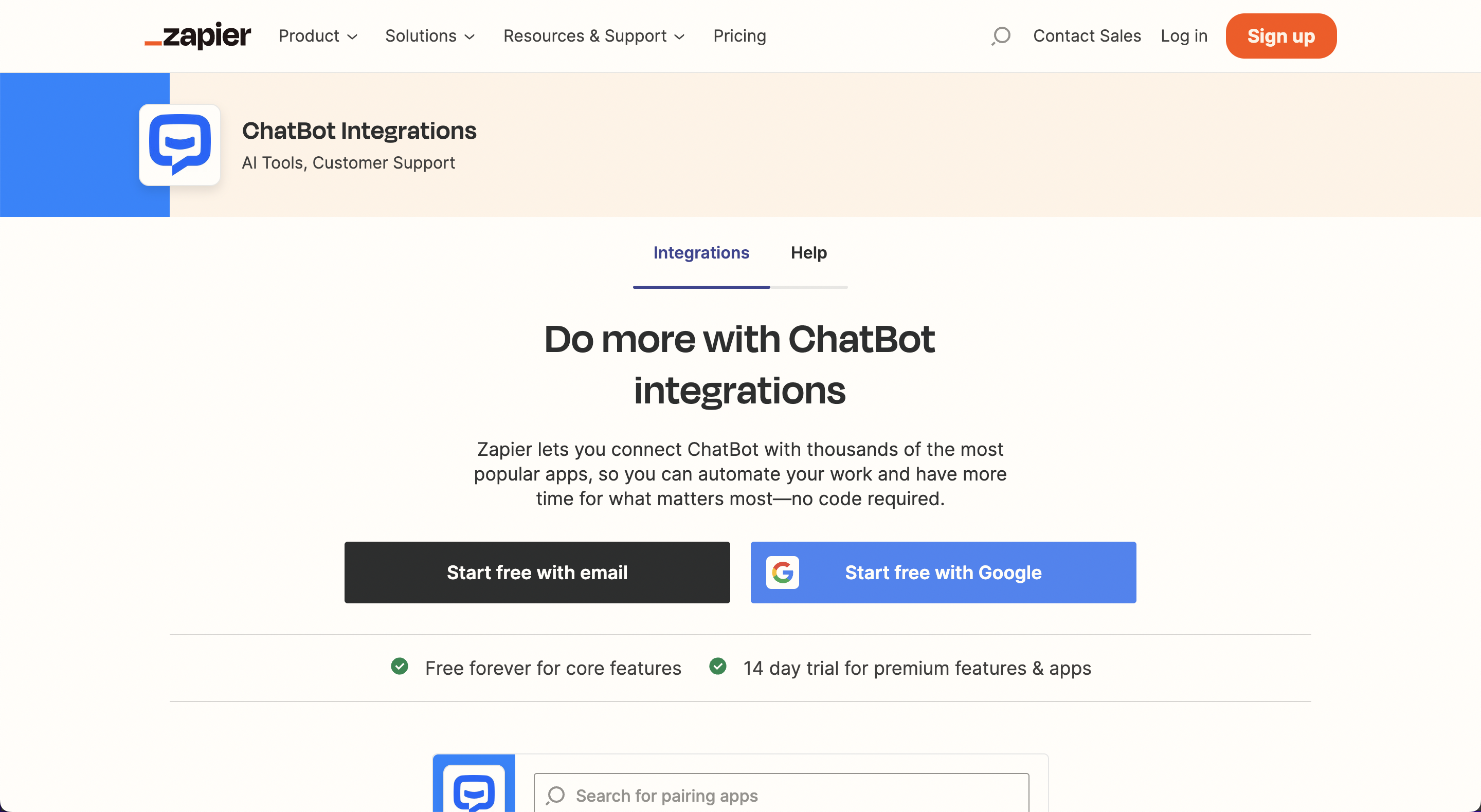Click the ChatBot Integrations heading
Viewport: 1481px width, 812px height.
[x=359, y=131]
